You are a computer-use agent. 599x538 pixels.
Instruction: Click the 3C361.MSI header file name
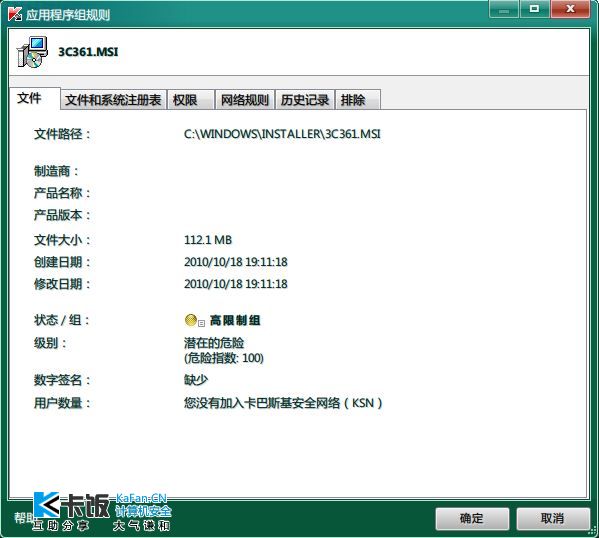click(x=88, y=52)
